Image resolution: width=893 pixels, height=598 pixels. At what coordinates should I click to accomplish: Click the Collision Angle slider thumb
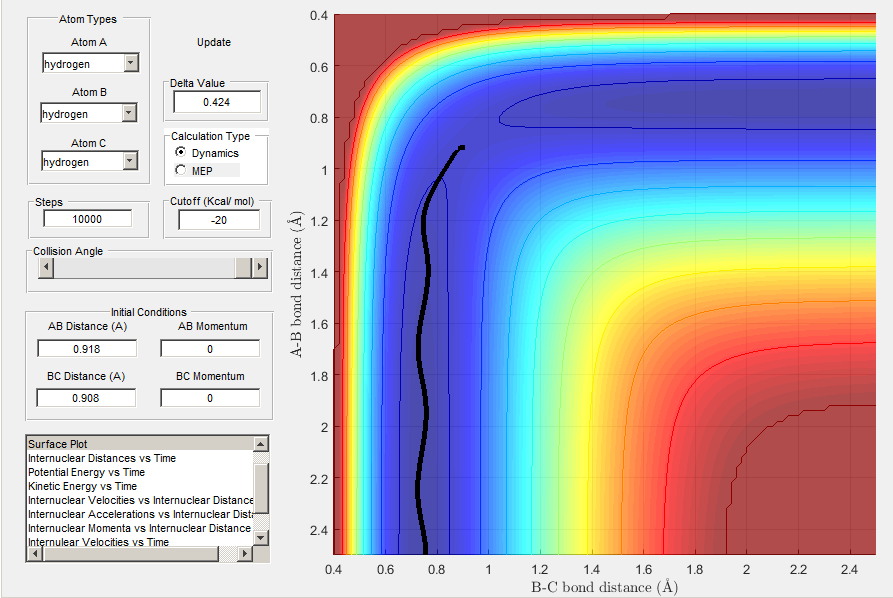pyautogui.click(x=244, y=267)
